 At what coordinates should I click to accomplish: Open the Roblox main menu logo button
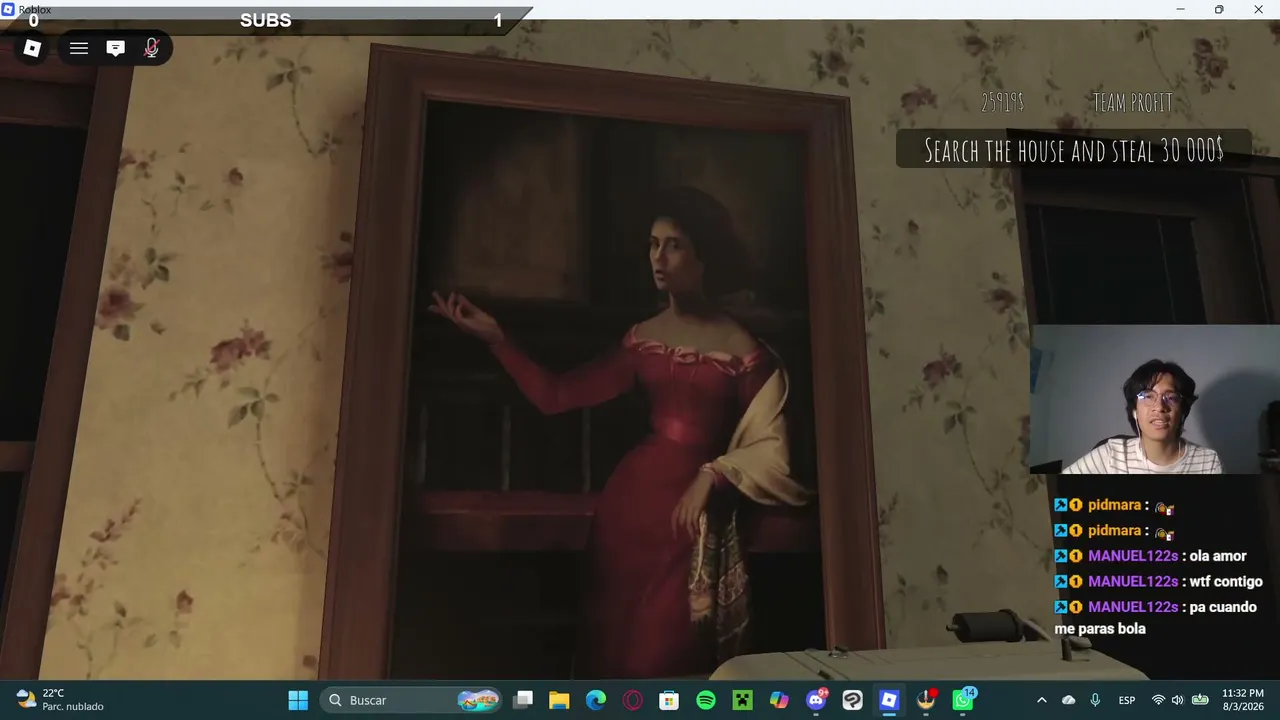(32, 48)
